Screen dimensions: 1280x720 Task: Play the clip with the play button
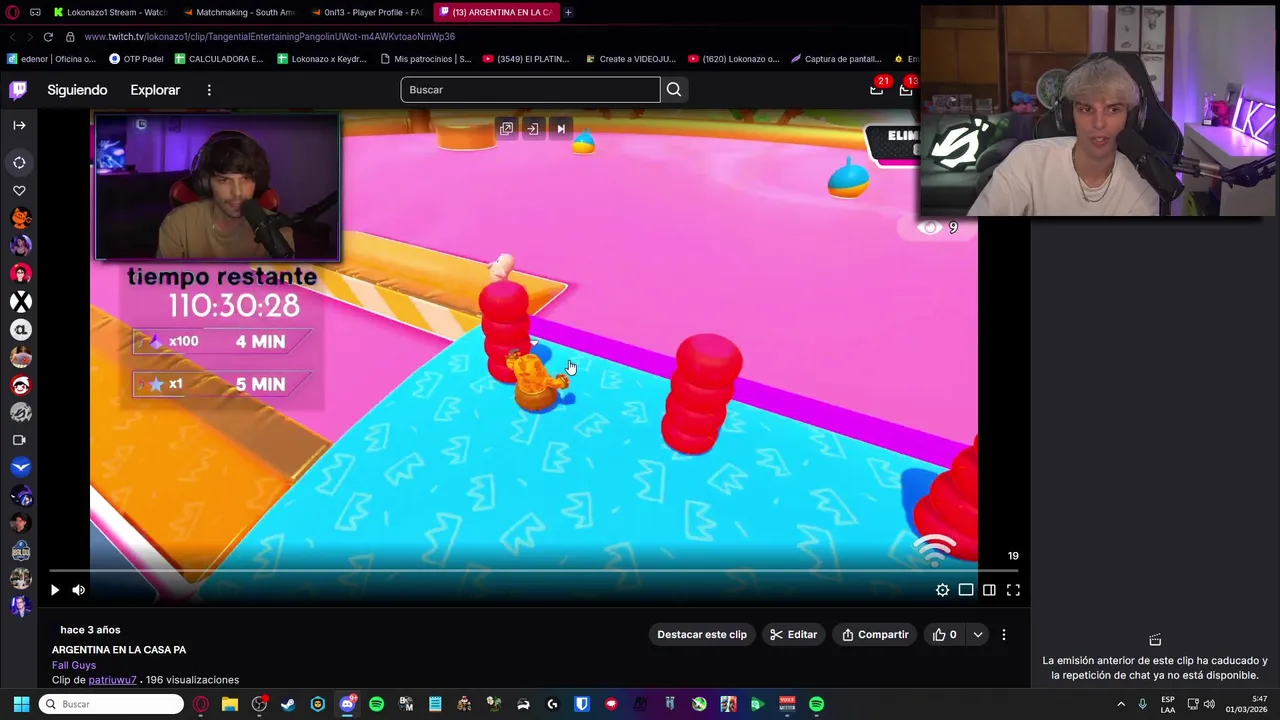coord(55,590)
